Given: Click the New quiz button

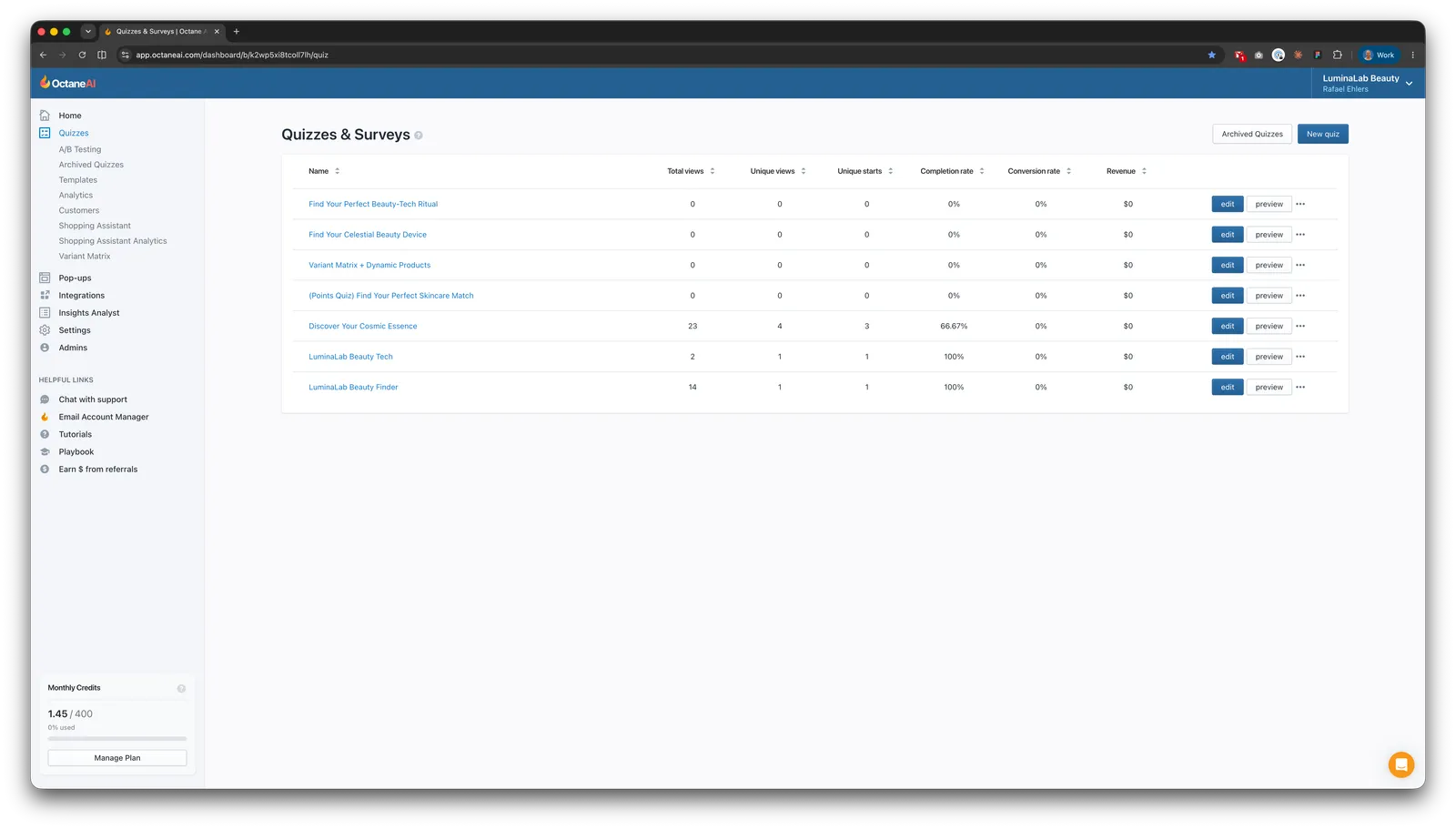Looking at the screenshot, I should pos(1323,134).
